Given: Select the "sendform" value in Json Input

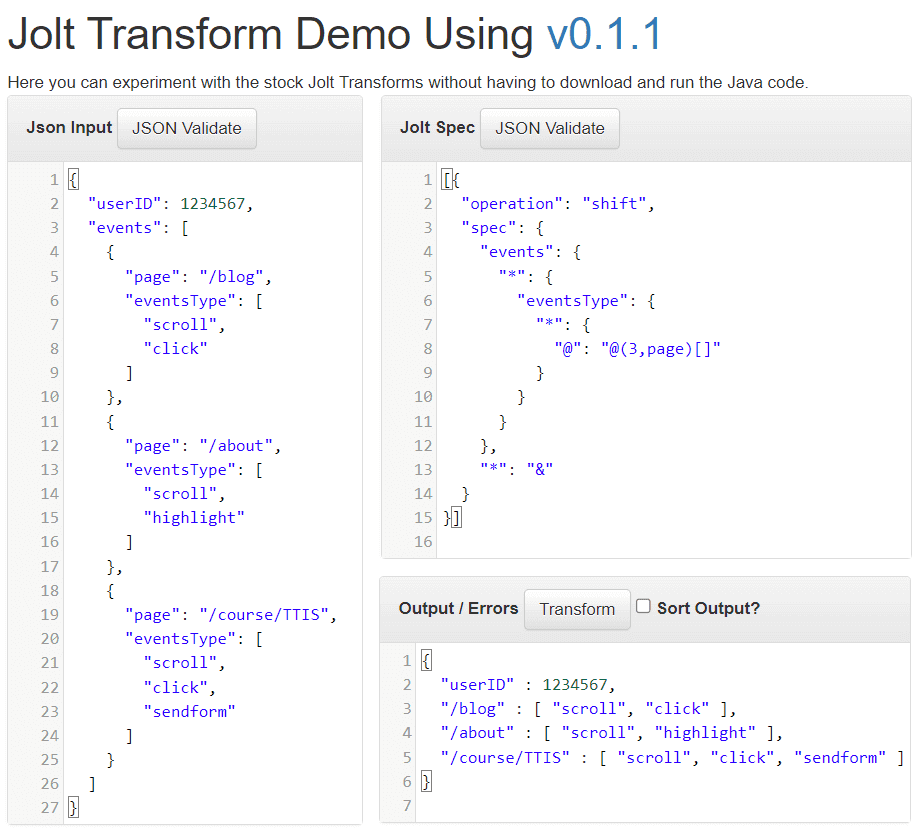Looking at the screenshot, I should (190, 712).
